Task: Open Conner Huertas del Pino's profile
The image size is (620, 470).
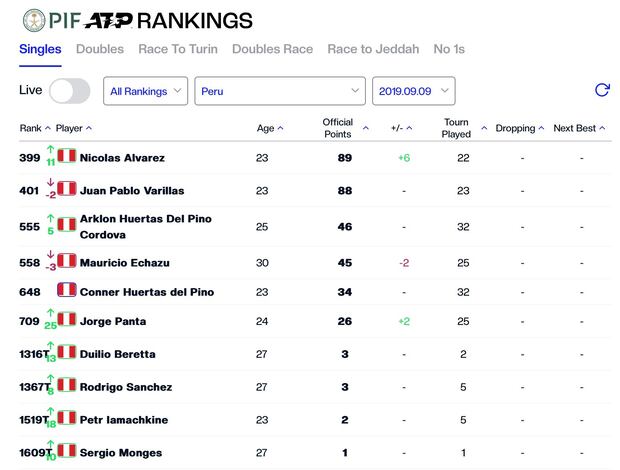Action: (147, 292)
